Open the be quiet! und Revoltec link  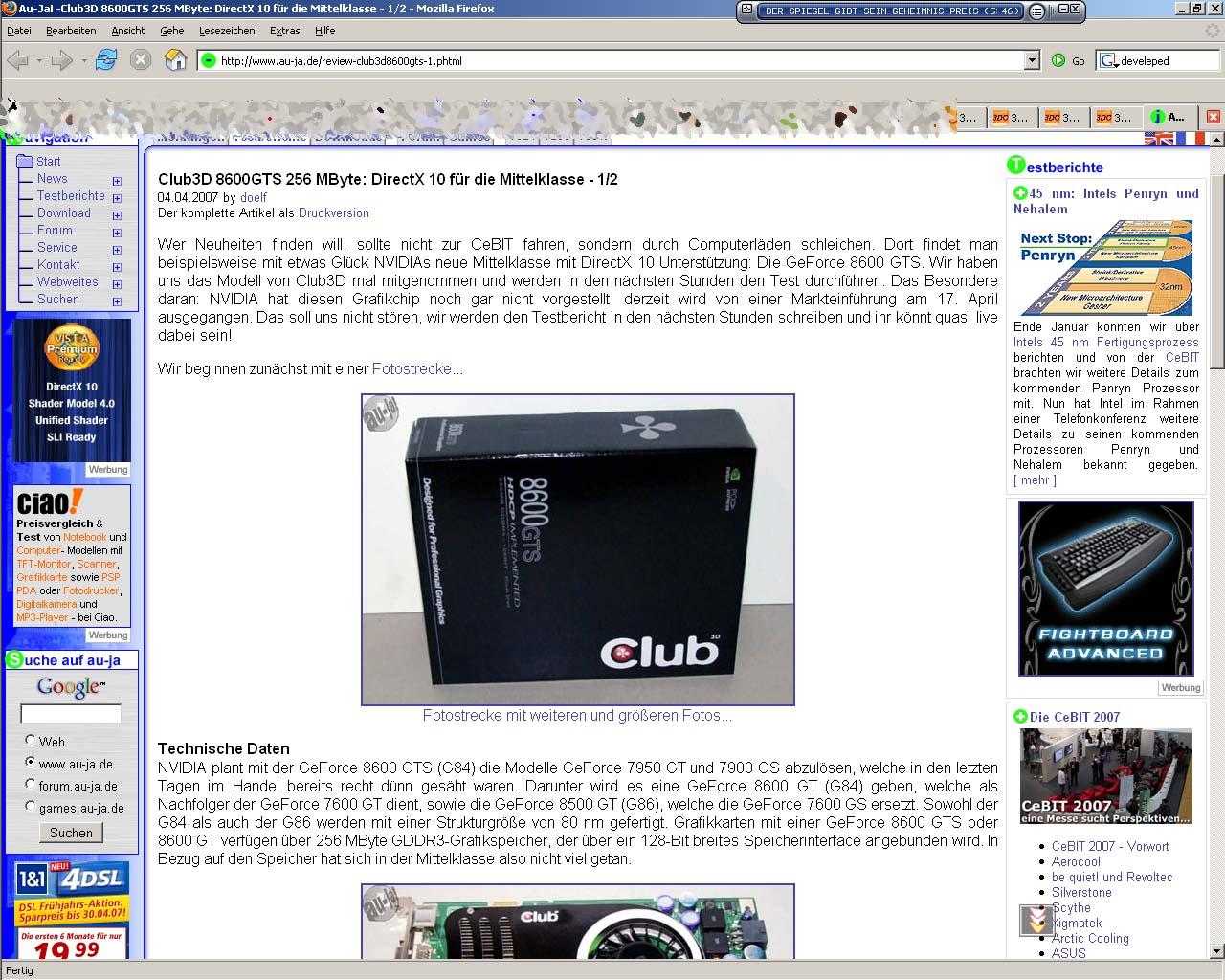(1112, 877)
